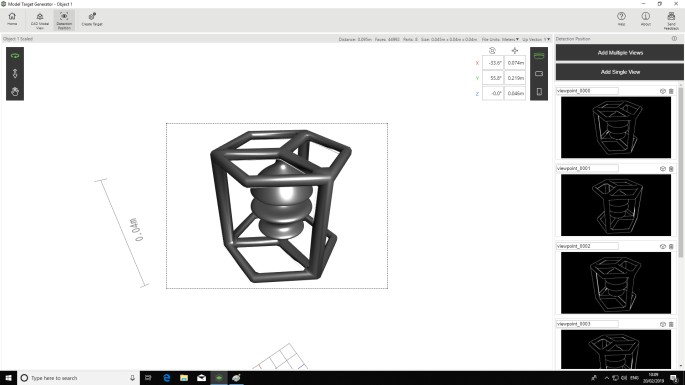The width and height of the screenshot is (685, 385).
Task: Delete viewpoint_0000 with trash icon
Action: (x=671, y=91)
